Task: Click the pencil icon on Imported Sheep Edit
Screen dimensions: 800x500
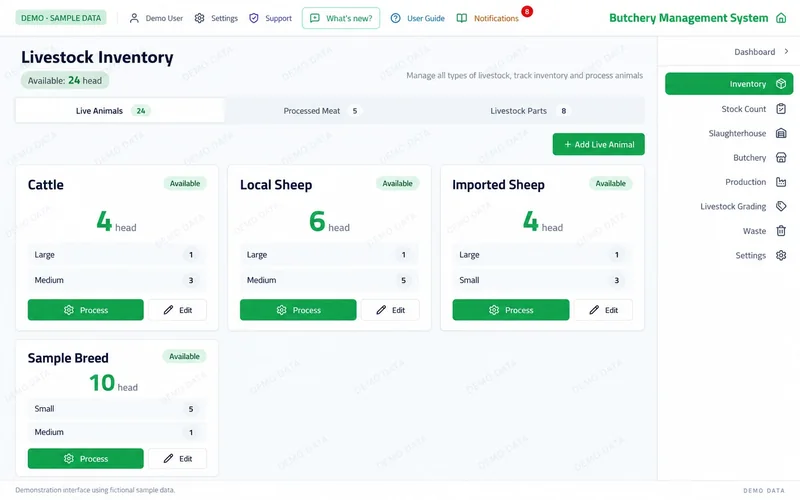Action: (594, 310)
